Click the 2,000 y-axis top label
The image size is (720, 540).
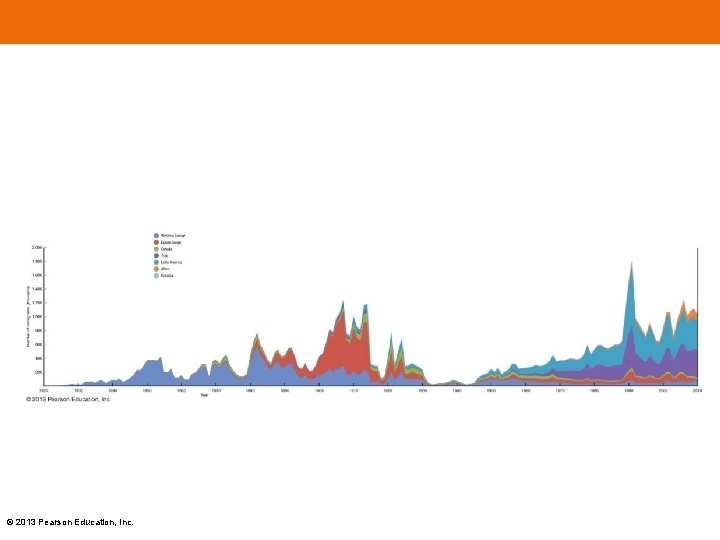click(x=37, y=248)
